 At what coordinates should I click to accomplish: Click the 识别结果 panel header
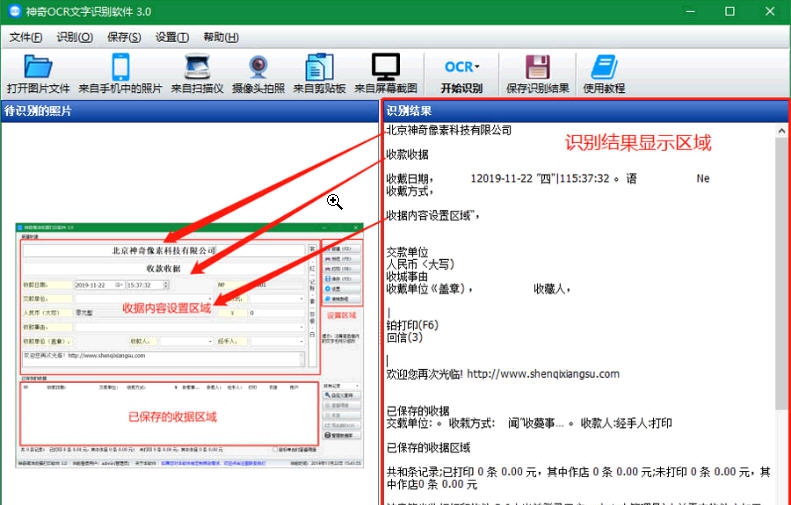pos(585,111)
